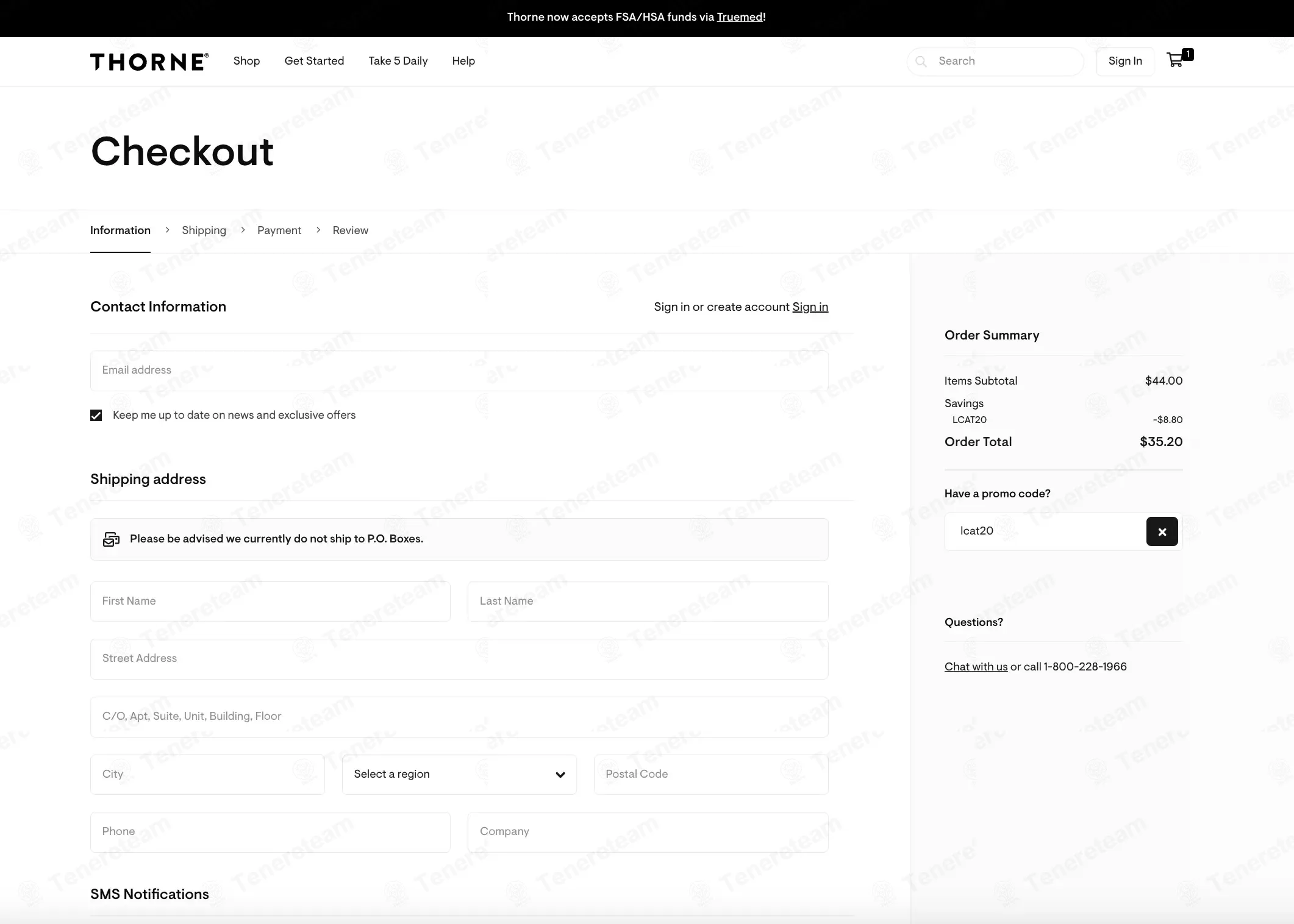Click the Questions? heading
The image size is (1294, 924).
(974, 622)
